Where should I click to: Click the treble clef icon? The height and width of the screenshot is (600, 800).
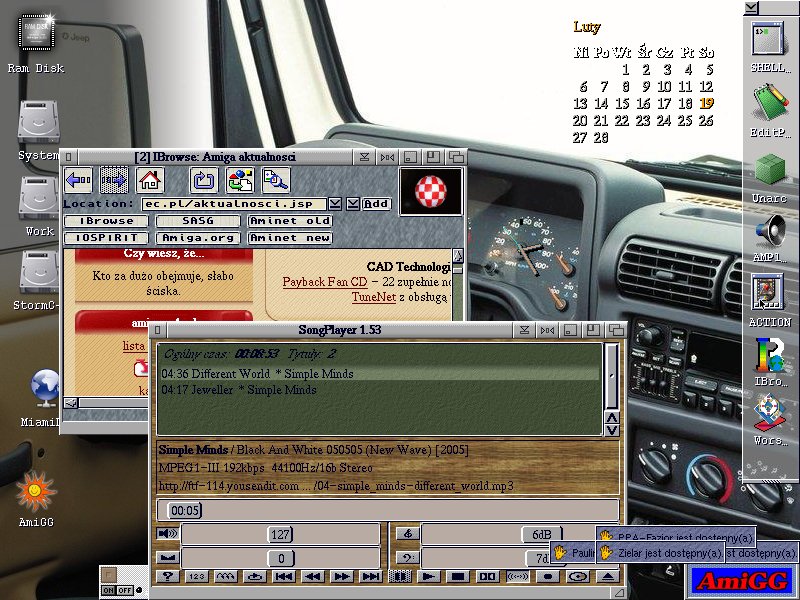[407, 534]
